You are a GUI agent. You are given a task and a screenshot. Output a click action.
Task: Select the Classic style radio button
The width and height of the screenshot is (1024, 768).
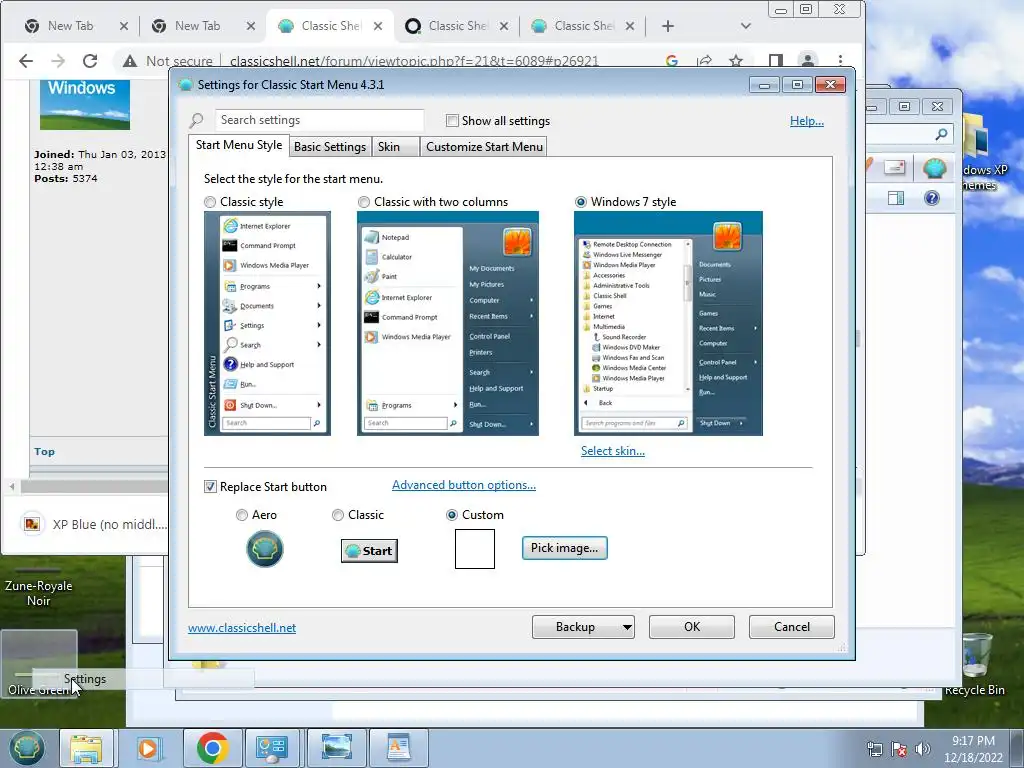point(210,202)
